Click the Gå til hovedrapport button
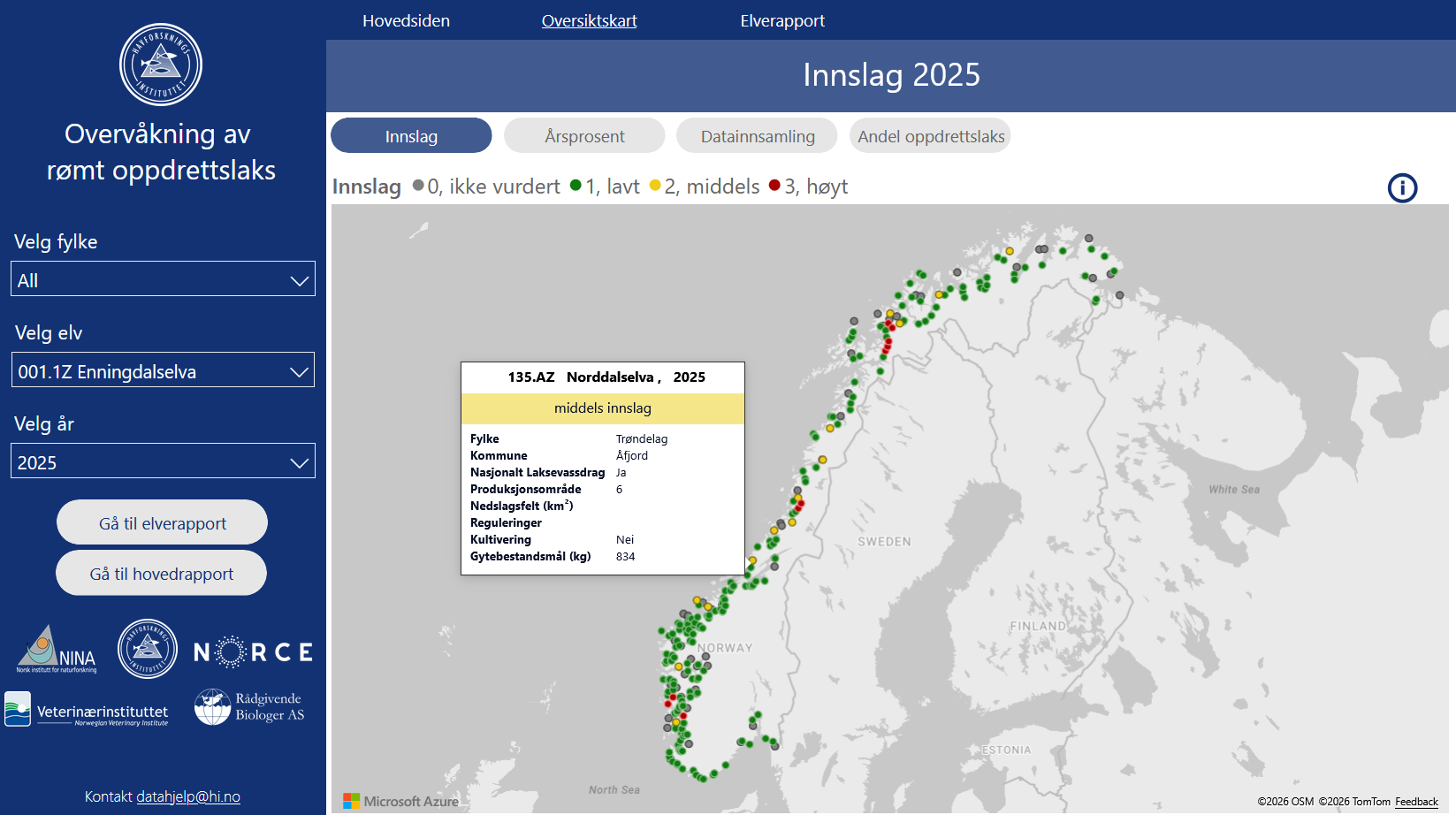Viewport: 1456px width, 815px height. click(161, 573)
